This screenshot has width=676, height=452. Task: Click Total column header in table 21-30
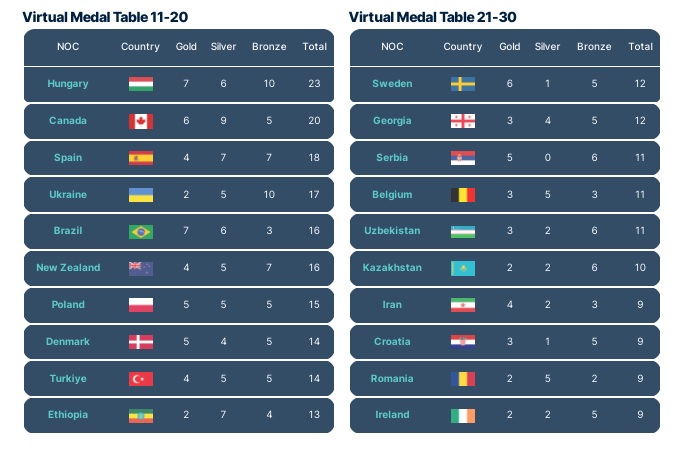(x=640, y=47)
